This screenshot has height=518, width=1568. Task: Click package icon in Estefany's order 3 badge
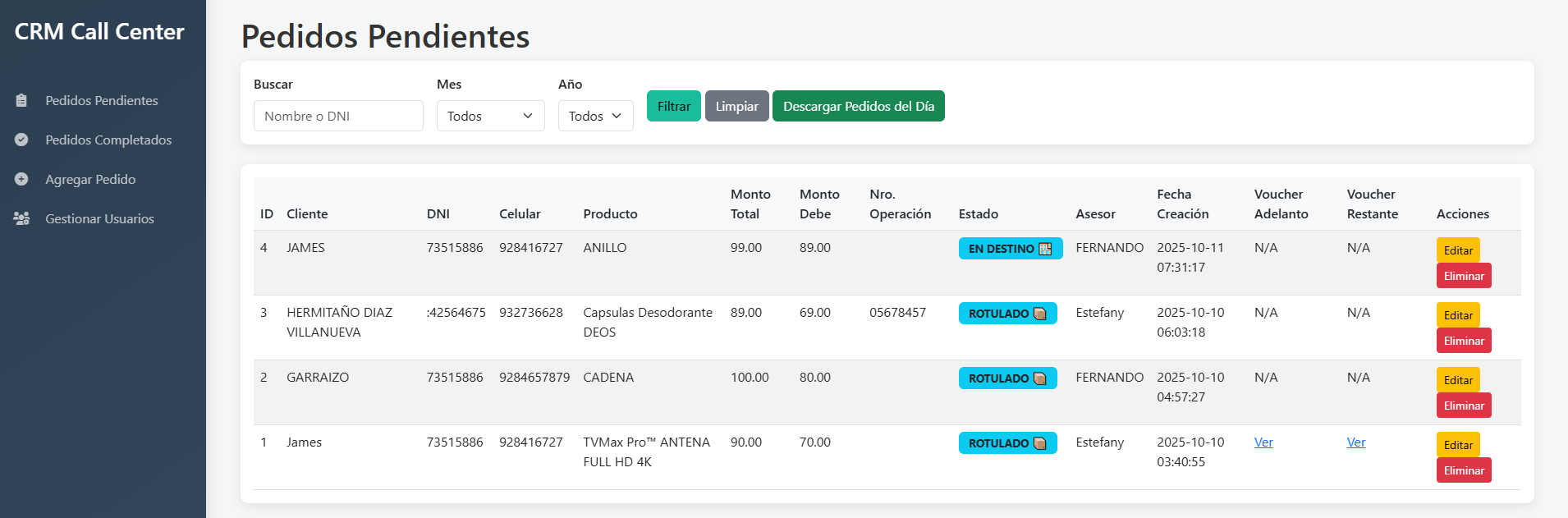tap(1039, 314)
